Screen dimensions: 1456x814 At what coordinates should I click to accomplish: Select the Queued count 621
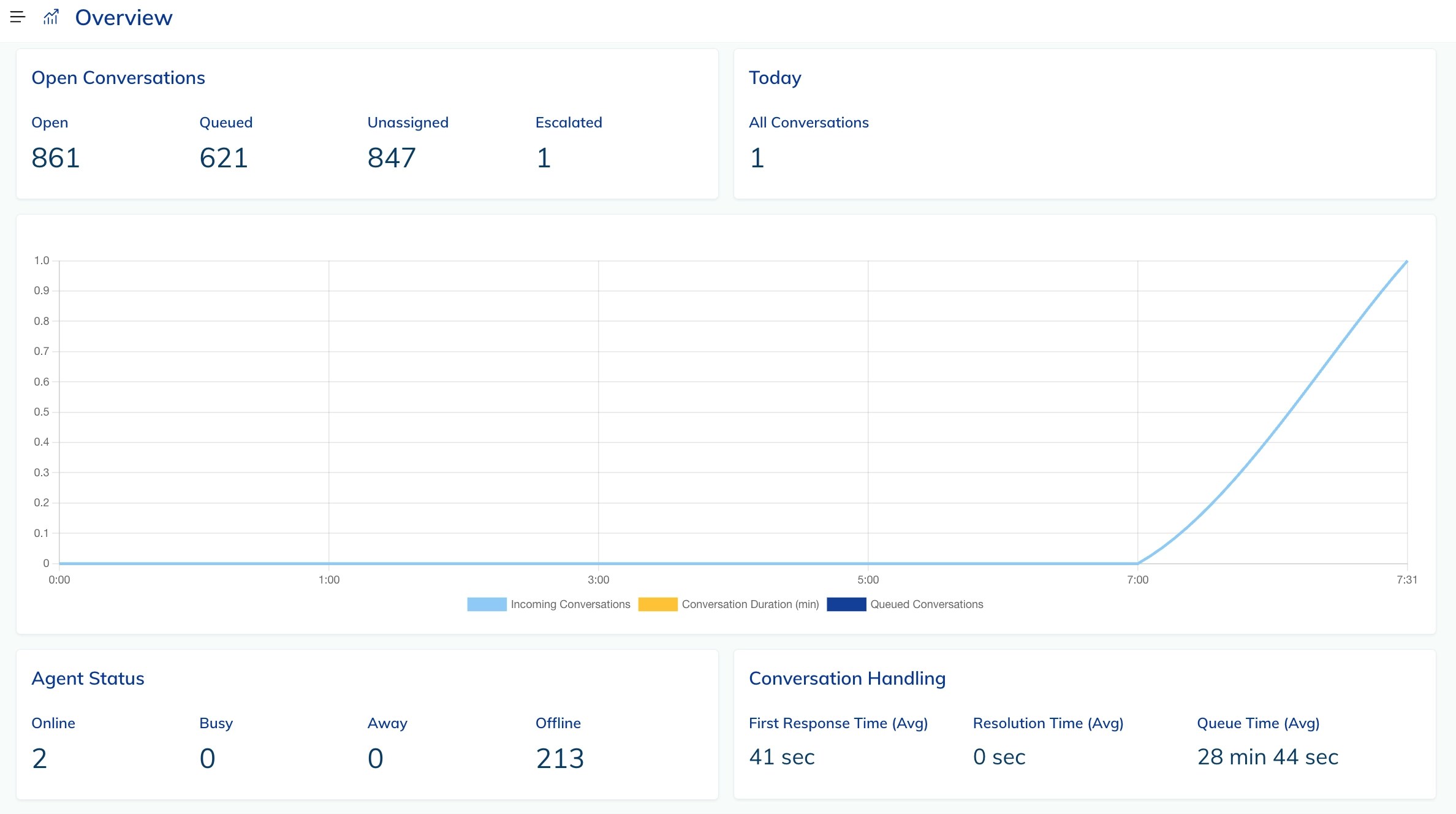point(224,158)
